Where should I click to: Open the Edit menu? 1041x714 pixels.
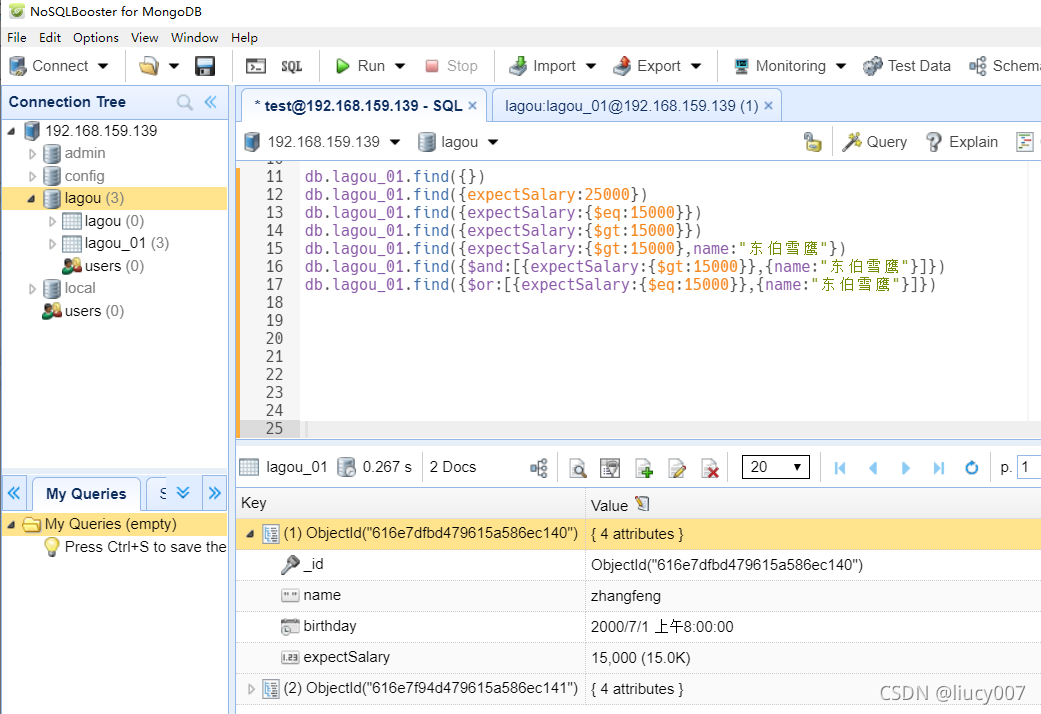click(50, 37)
